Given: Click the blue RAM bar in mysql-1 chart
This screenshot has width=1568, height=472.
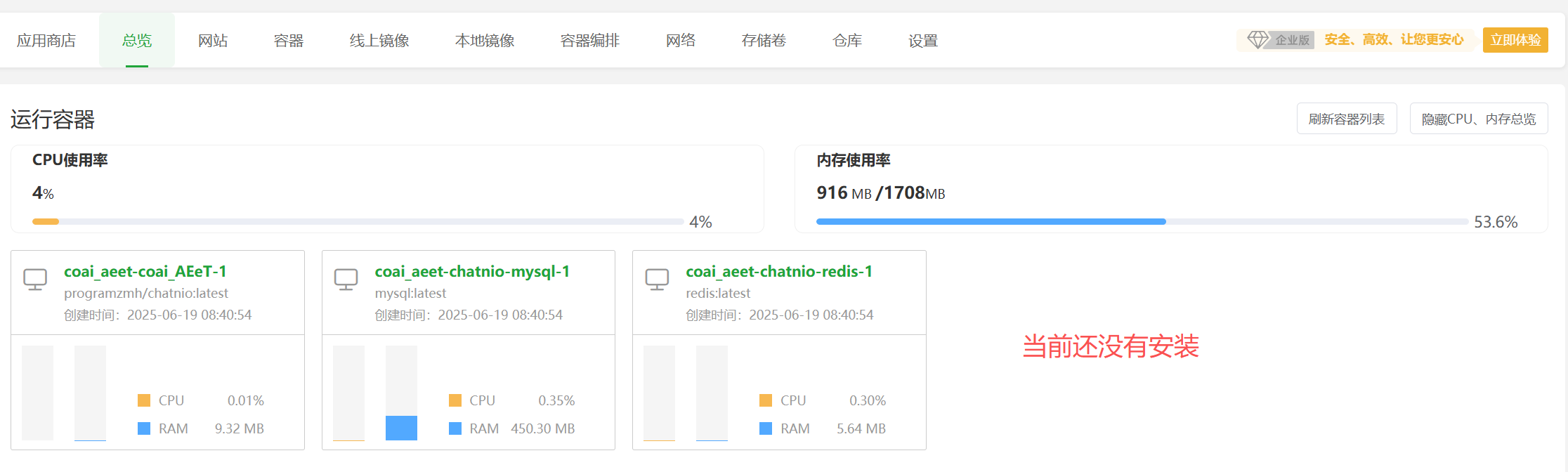Looking at the screenshot, I should click(x=401, y=428).
